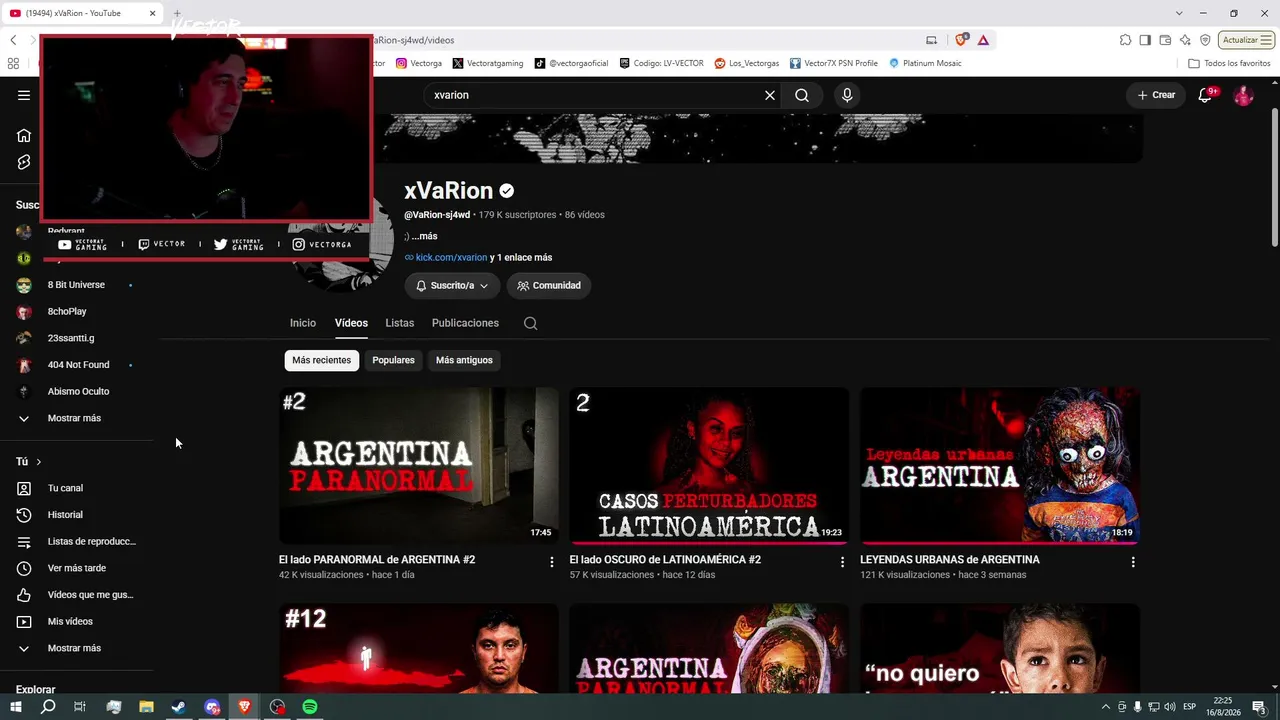Play the Leyendas urbanas ARGENTINA thumbnail
Screen dimensions: 1280x720
[1000, 466]
